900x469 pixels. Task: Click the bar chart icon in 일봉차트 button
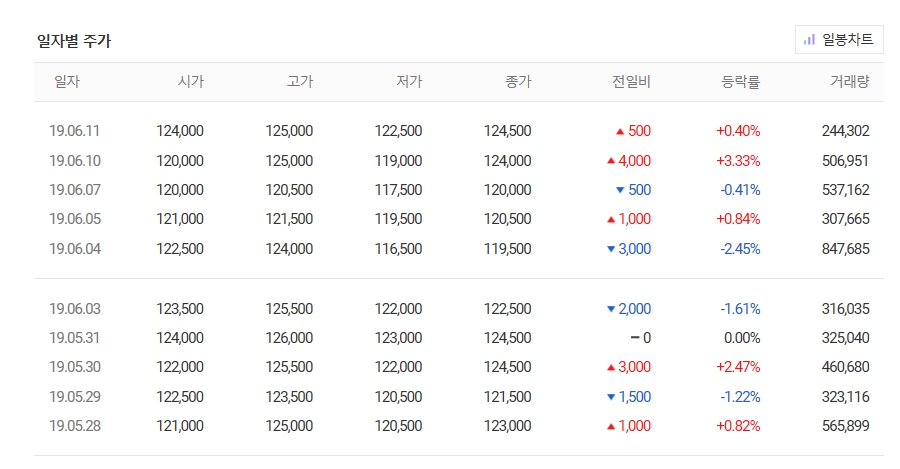[x=809, y=40]
